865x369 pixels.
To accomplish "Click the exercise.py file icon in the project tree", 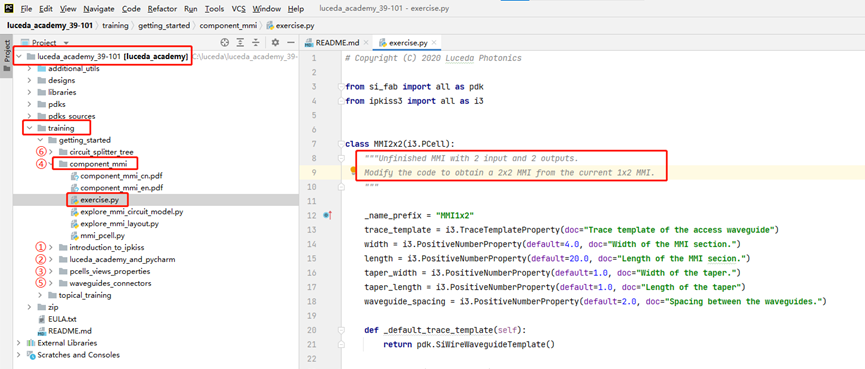I will pos(74,200).
